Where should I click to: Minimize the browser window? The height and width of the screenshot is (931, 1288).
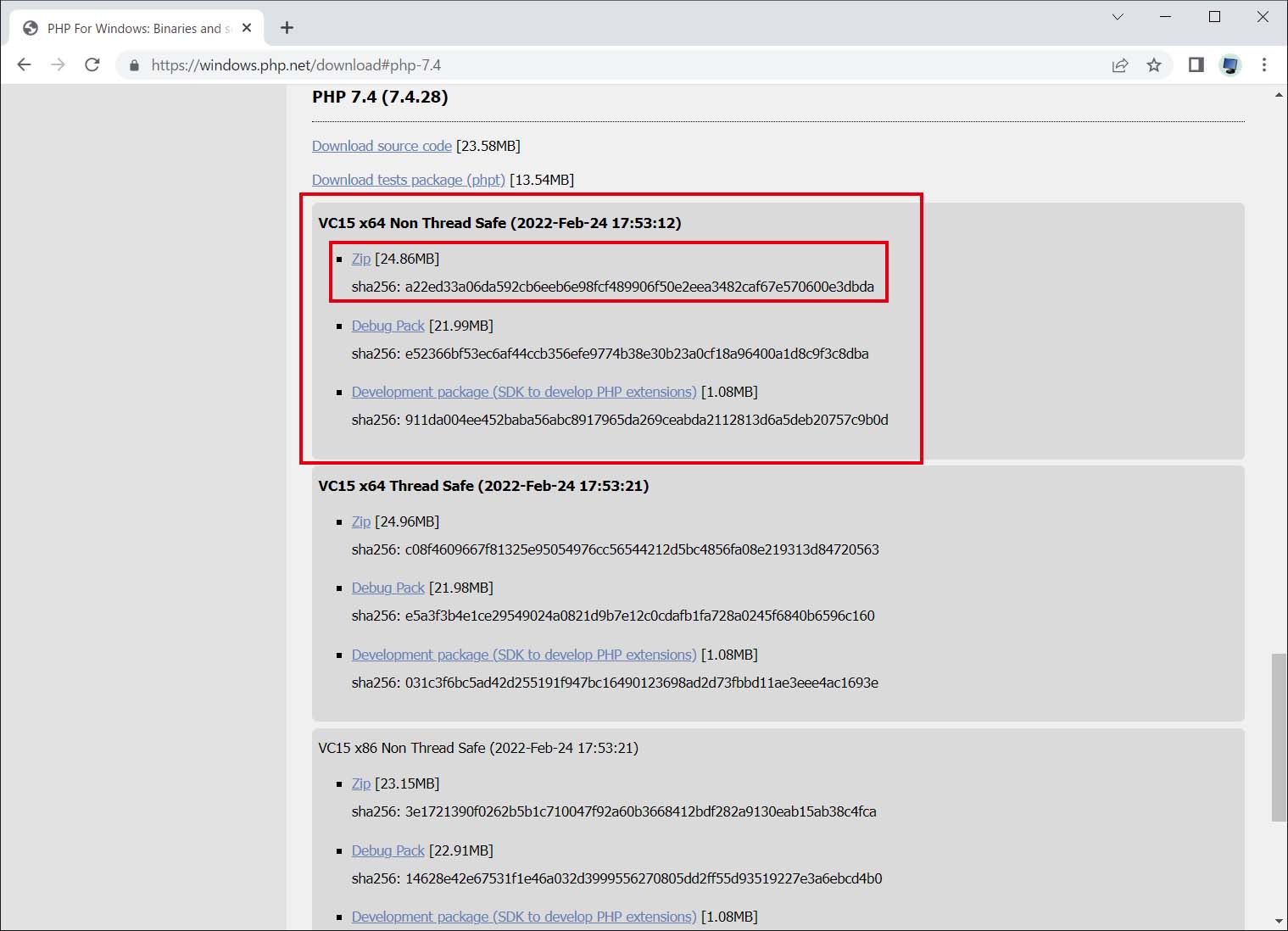pos(1165,17)
